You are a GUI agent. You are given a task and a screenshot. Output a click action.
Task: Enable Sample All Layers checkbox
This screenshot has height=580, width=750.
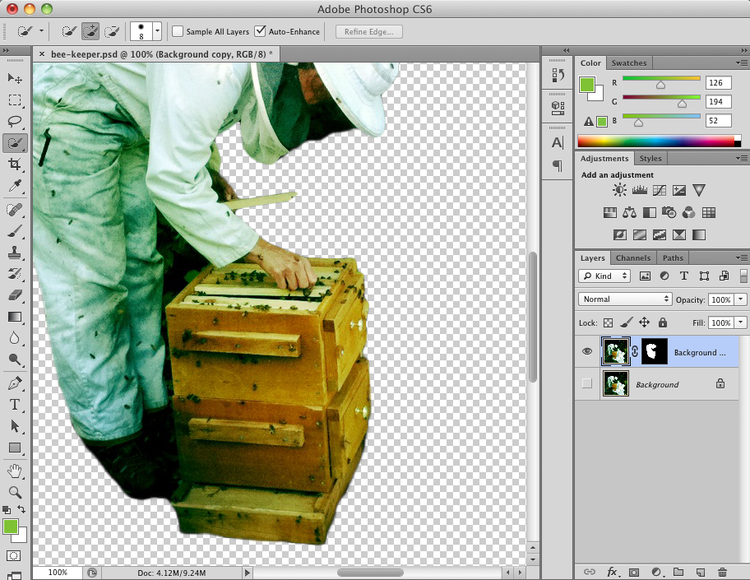178,32
